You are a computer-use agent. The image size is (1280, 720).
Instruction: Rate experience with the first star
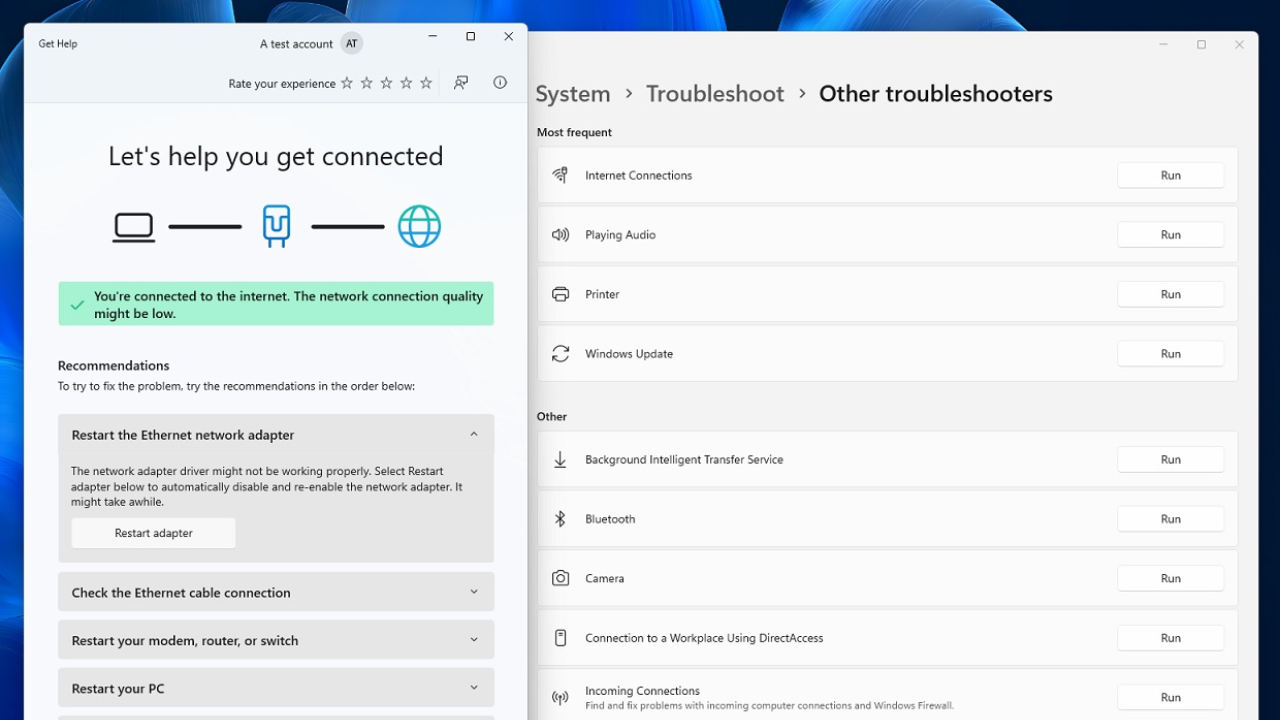pos(347,83)
